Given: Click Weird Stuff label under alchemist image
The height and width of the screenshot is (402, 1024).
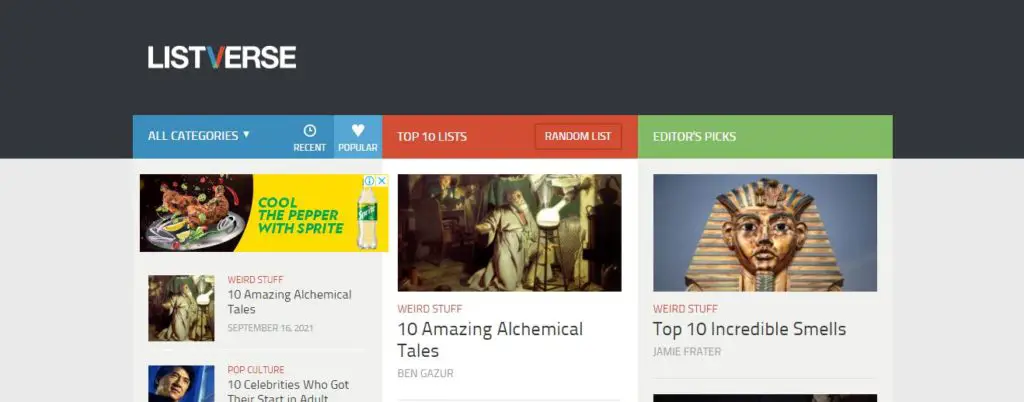Looking at the screenshot, I should point(430,309).
